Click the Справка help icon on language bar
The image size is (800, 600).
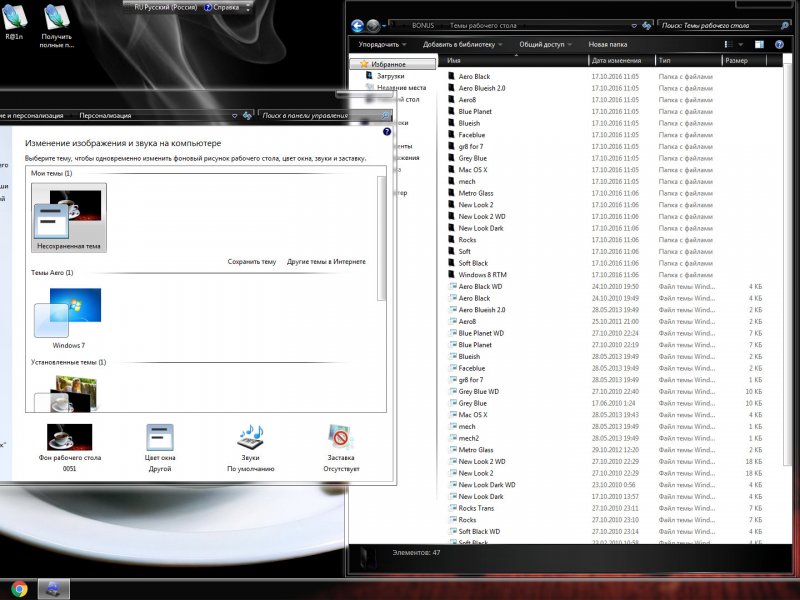(x=208, y=8)
